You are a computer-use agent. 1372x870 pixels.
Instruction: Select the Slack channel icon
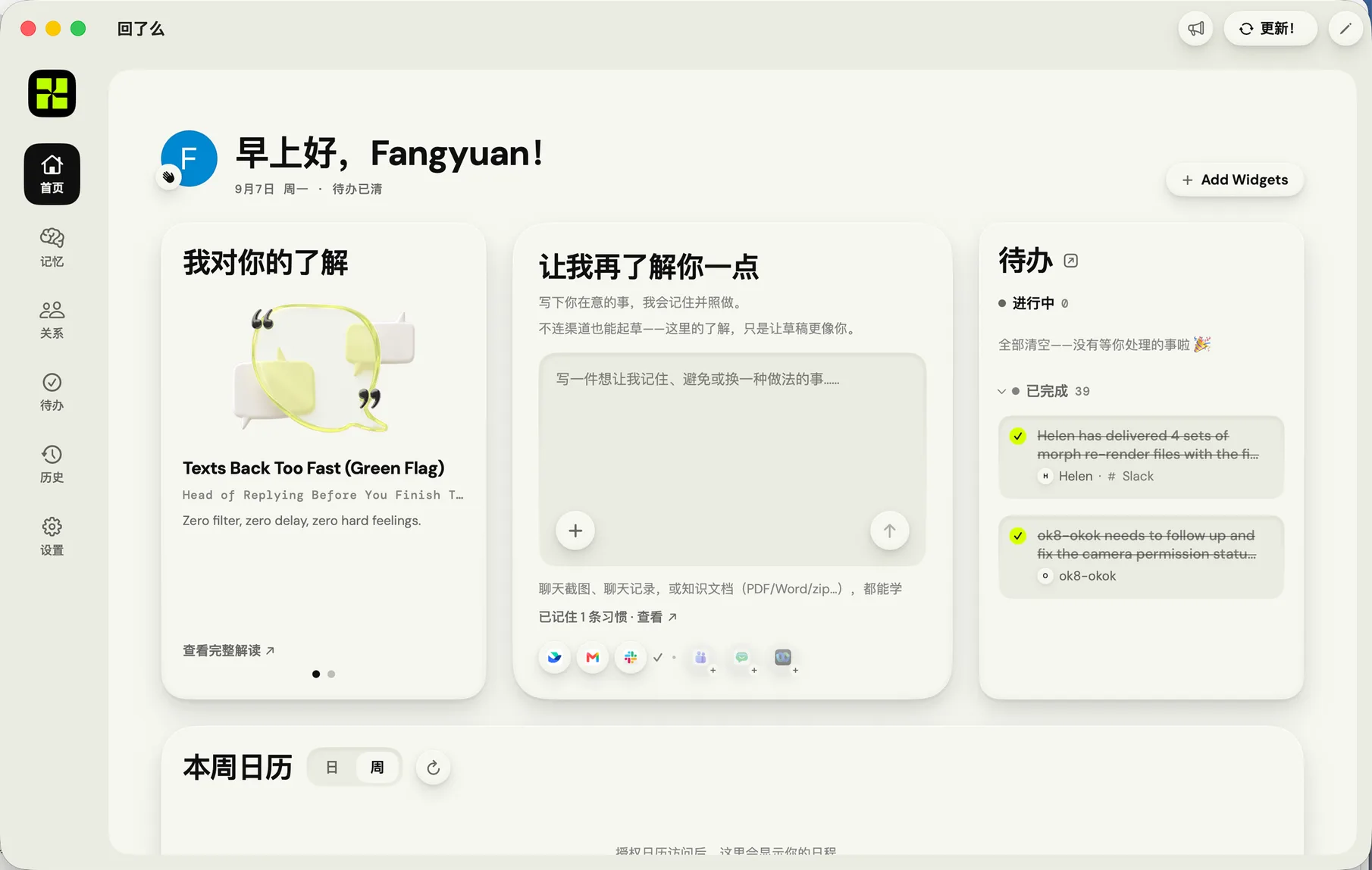pyautogui.click(x=631, y=657)
